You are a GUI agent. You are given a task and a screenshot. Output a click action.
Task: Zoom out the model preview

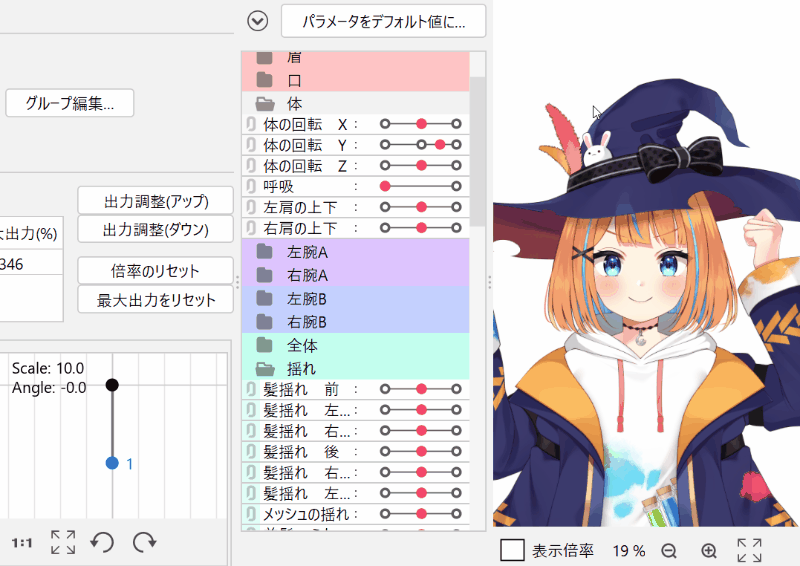669,550
